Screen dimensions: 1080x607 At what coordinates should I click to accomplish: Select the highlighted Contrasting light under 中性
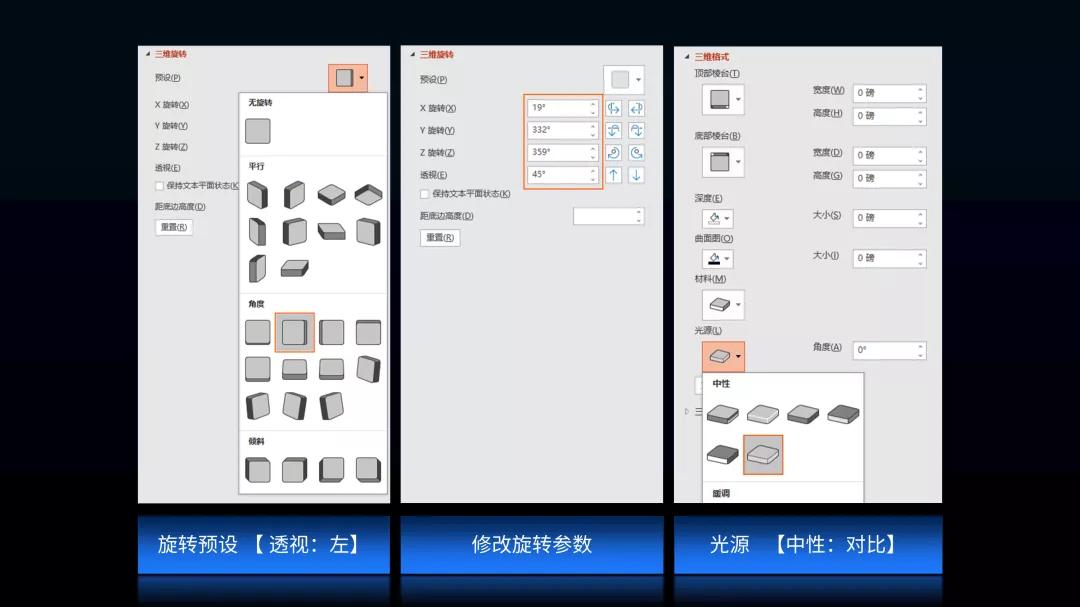pyautogui.click(x=763, y=455)
